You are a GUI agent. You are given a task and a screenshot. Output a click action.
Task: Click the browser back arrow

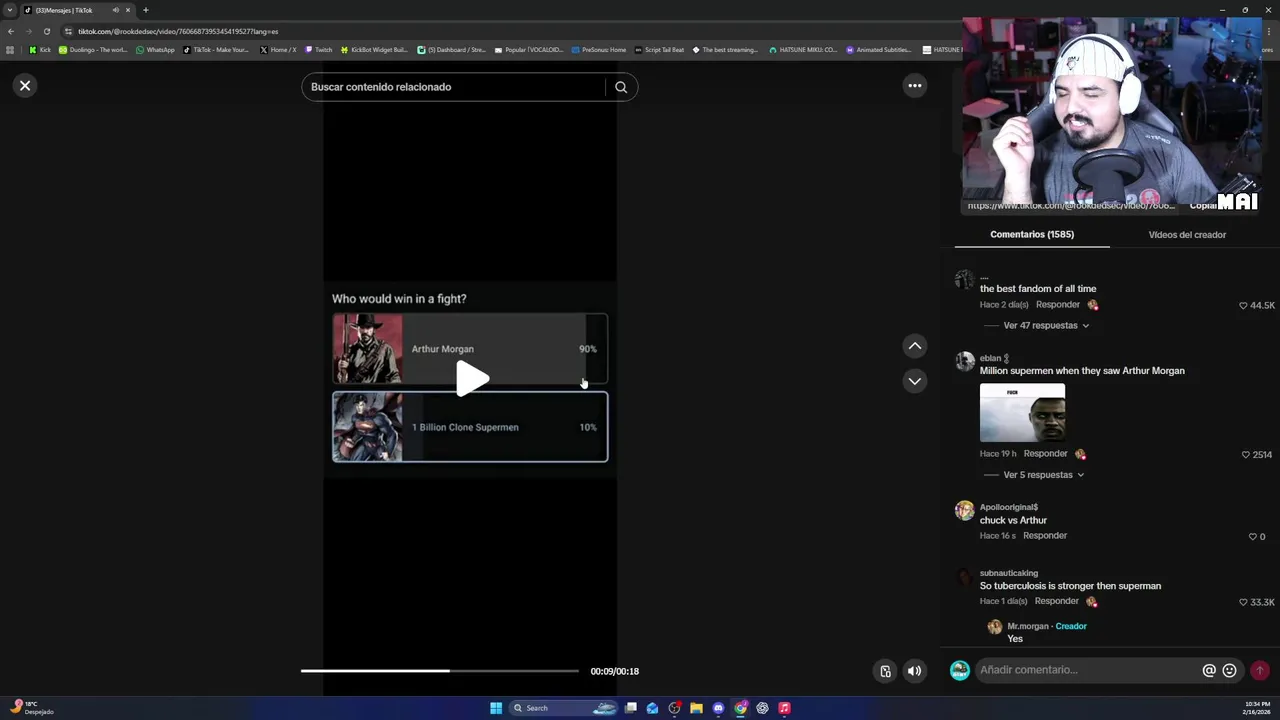click(x=10, y=31)
